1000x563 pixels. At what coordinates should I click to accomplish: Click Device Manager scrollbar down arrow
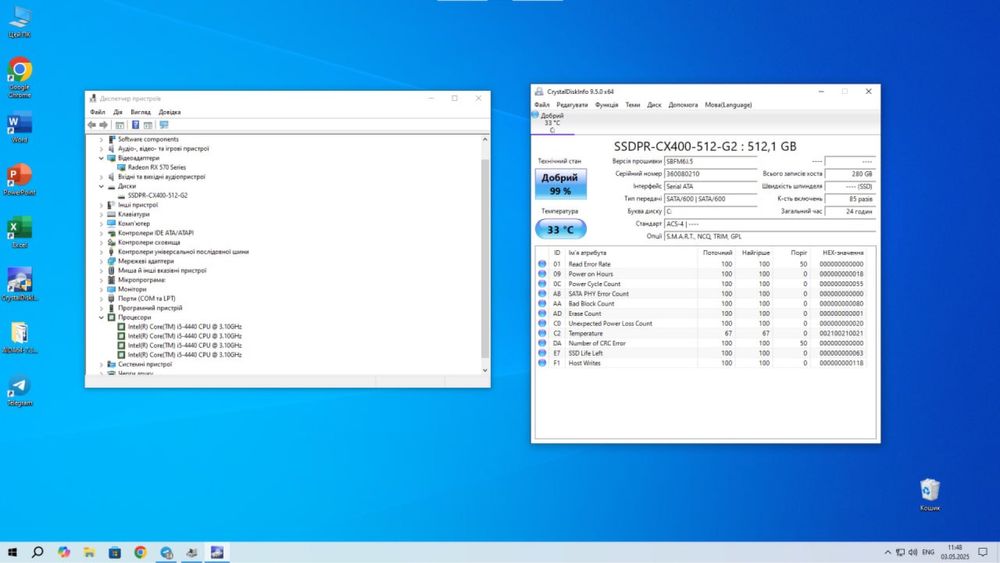tap(485, 370)
